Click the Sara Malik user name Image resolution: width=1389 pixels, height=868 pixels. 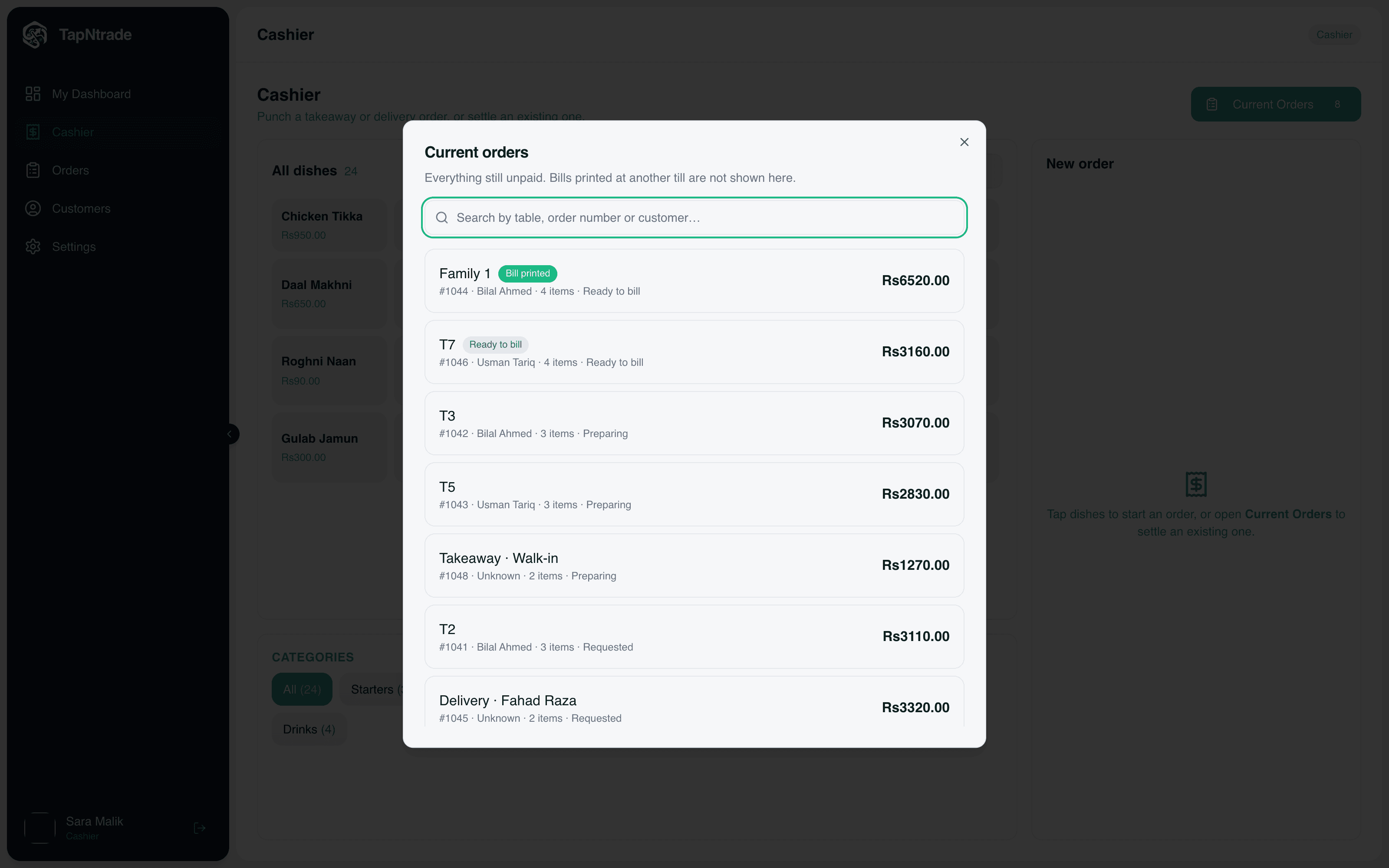pyautogui.click(x=94, y=822)
